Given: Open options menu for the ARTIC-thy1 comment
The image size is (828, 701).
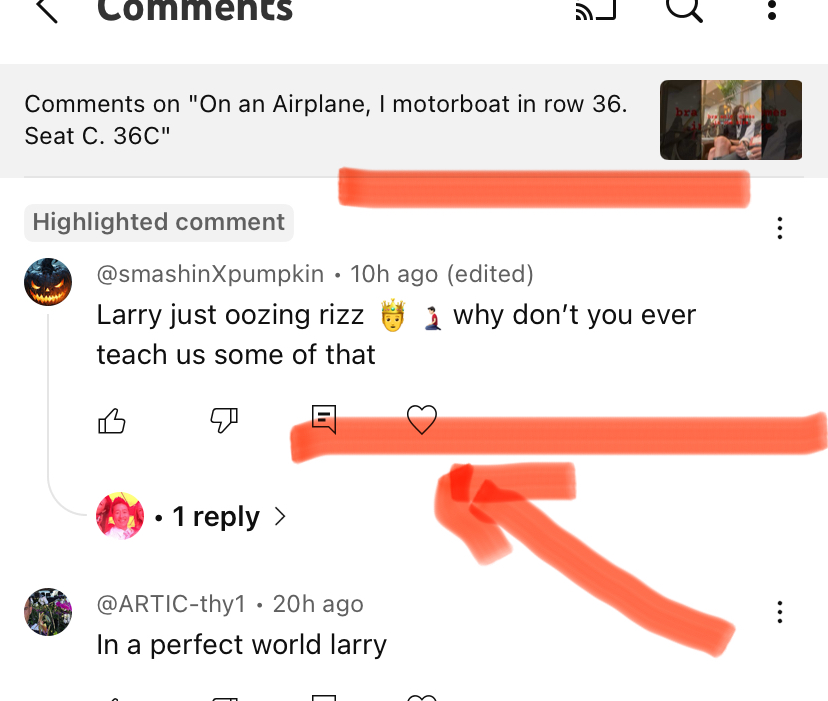Looking at the screenshot, I should [x=779, y=612].
